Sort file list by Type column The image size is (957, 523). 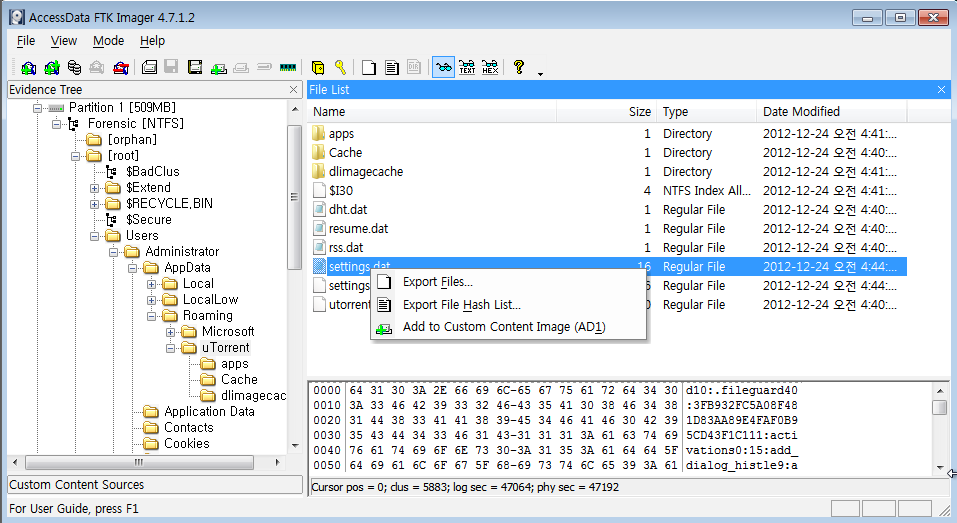pos(706,112)
